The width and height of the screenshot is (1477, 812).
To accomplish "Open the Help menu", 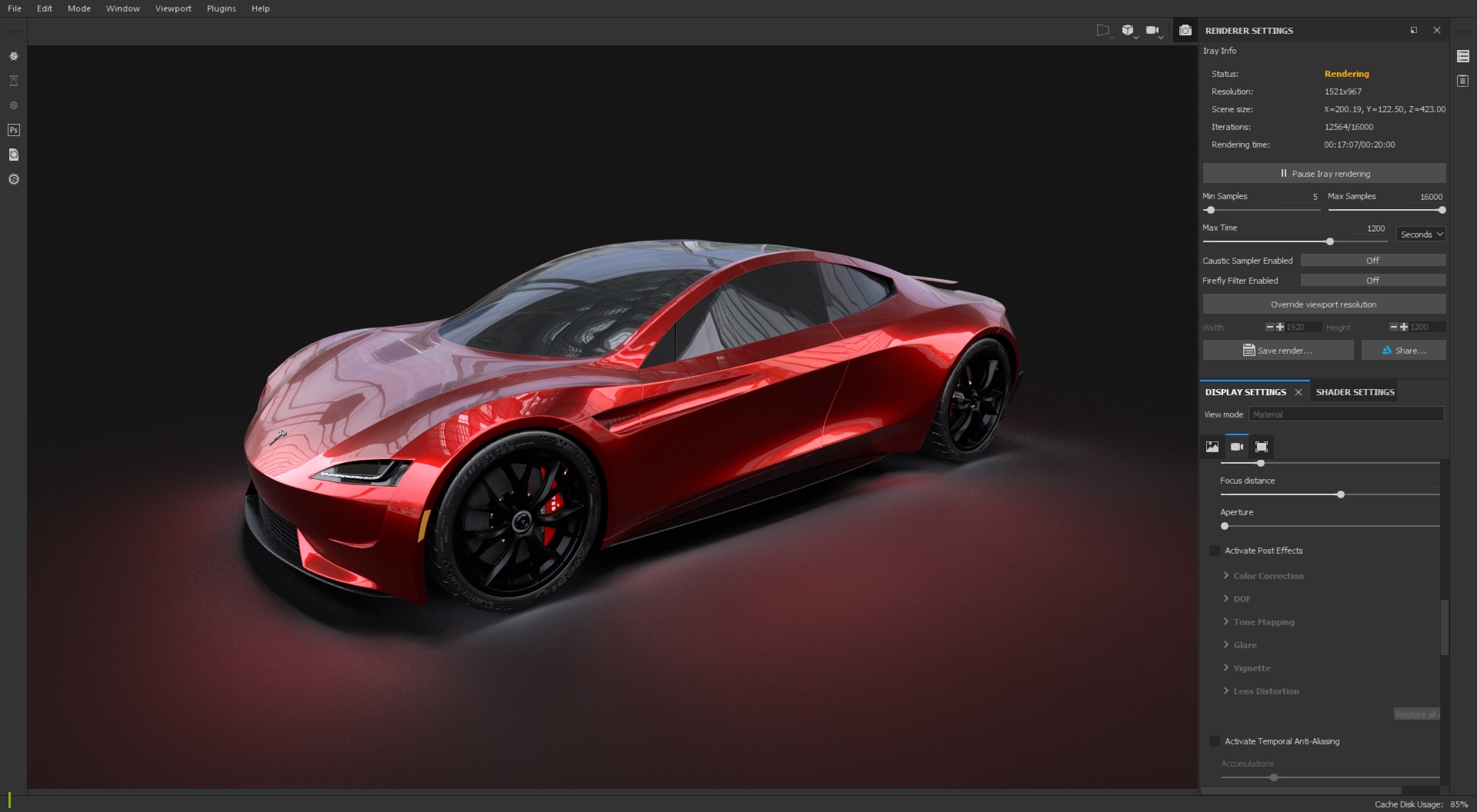I will click(261, 8).
